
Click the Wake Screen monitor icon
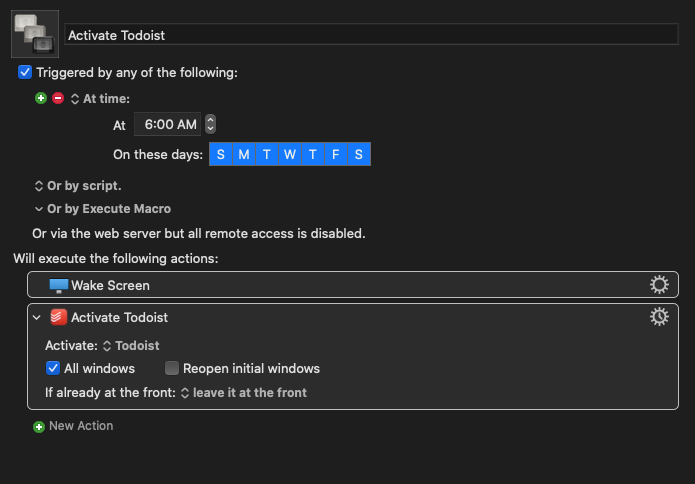tap(59, 285)
